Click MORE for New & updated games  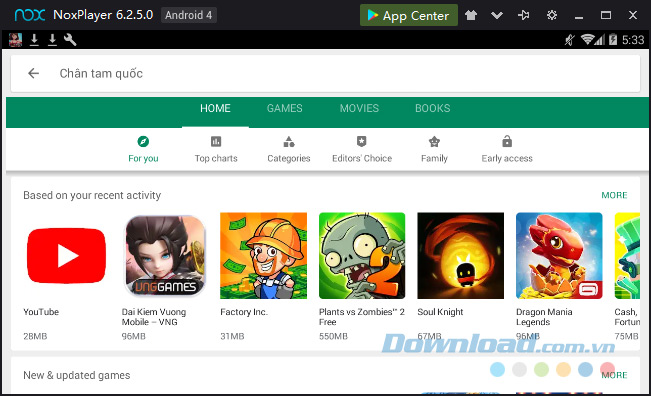click(x=614, y=375)
